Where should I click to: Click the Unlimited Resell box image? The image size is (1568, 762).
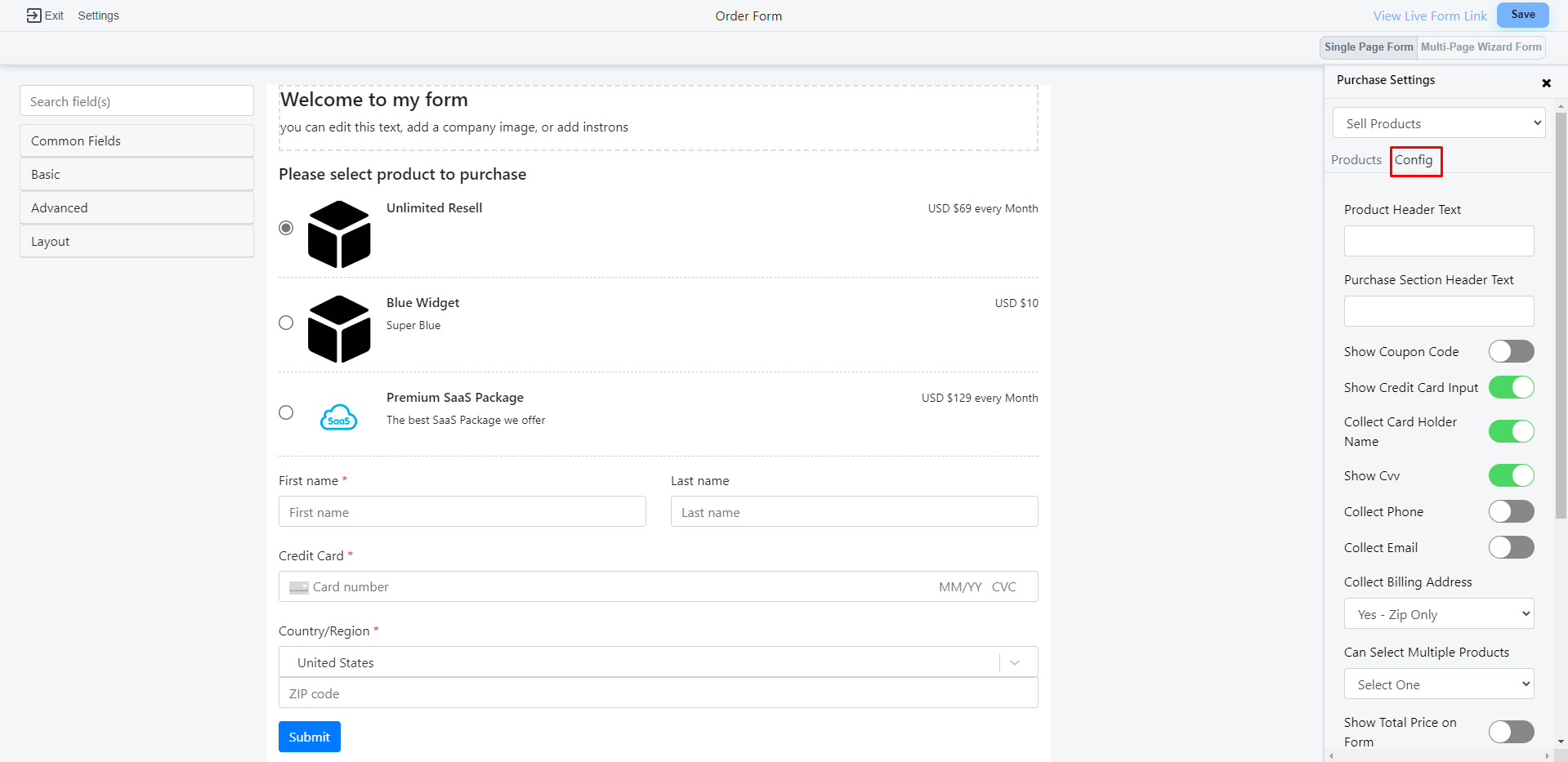pos(339,234)
